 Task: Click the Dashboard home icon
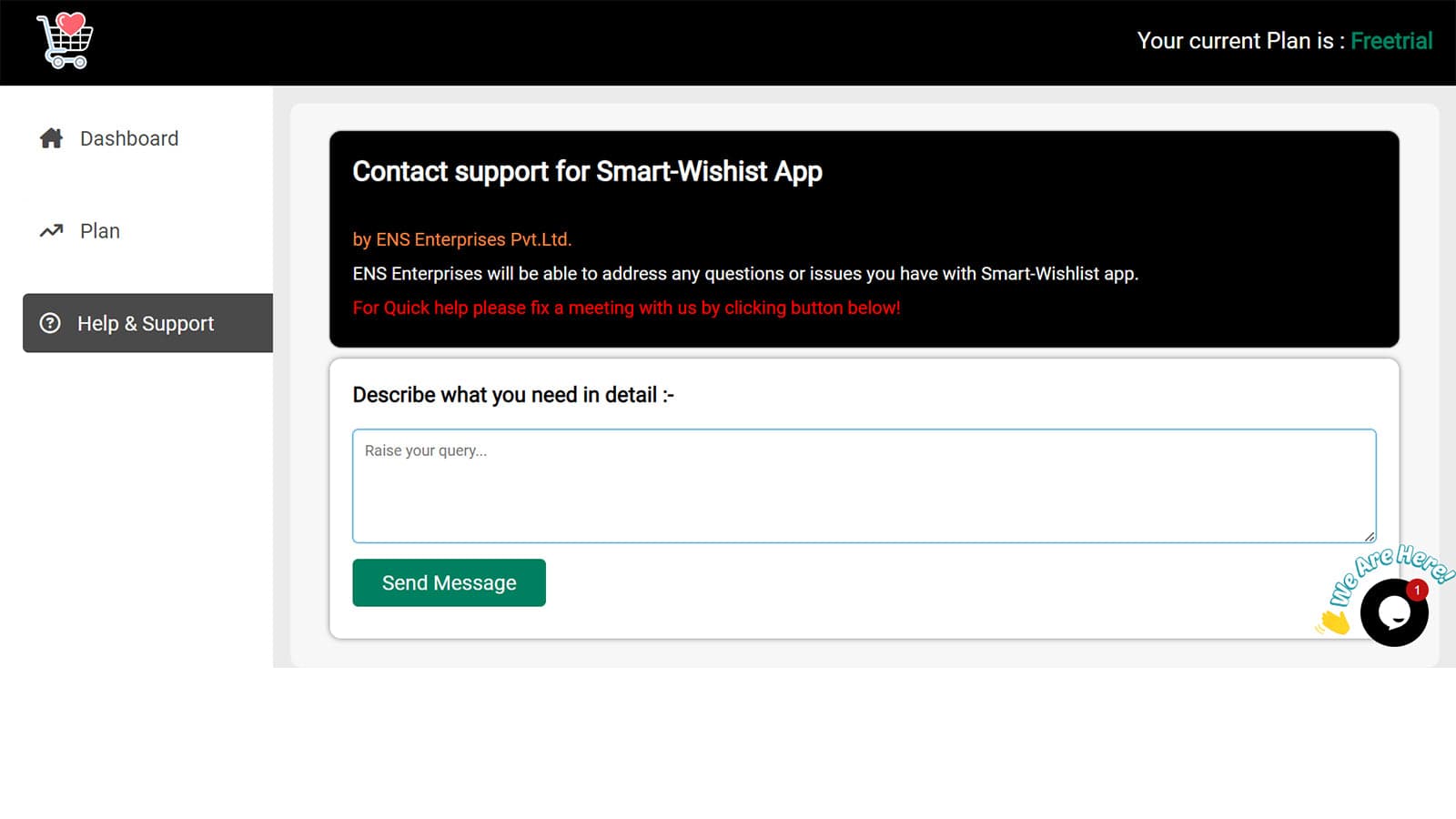pyautogui.click(x=52, y=138)
